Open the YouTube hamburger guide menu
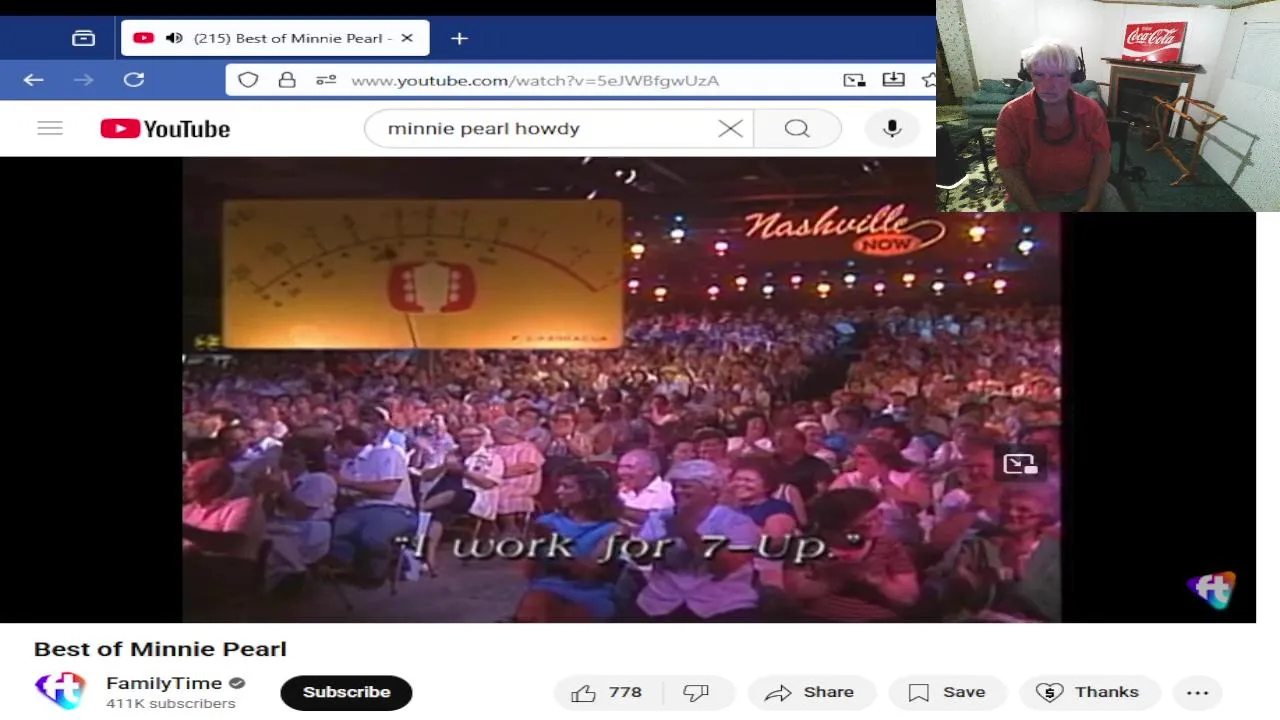This screenshot has width=1280, height=720. click(x=50, y=128)
